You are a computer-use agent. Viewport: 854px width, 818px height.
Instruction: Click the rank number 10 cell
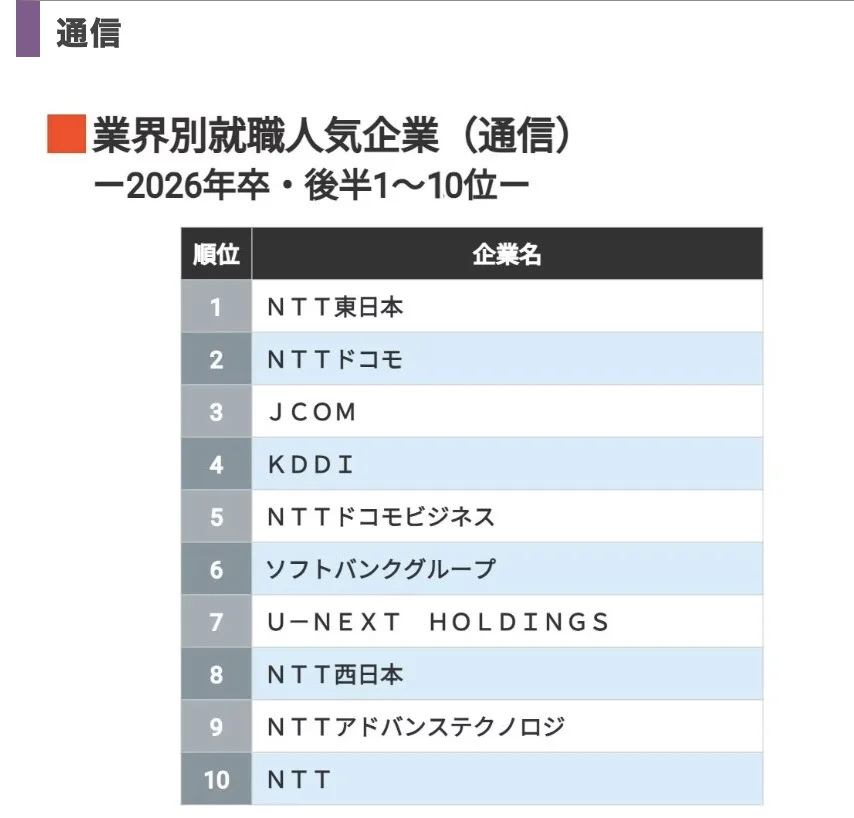(x=216, y=779)
